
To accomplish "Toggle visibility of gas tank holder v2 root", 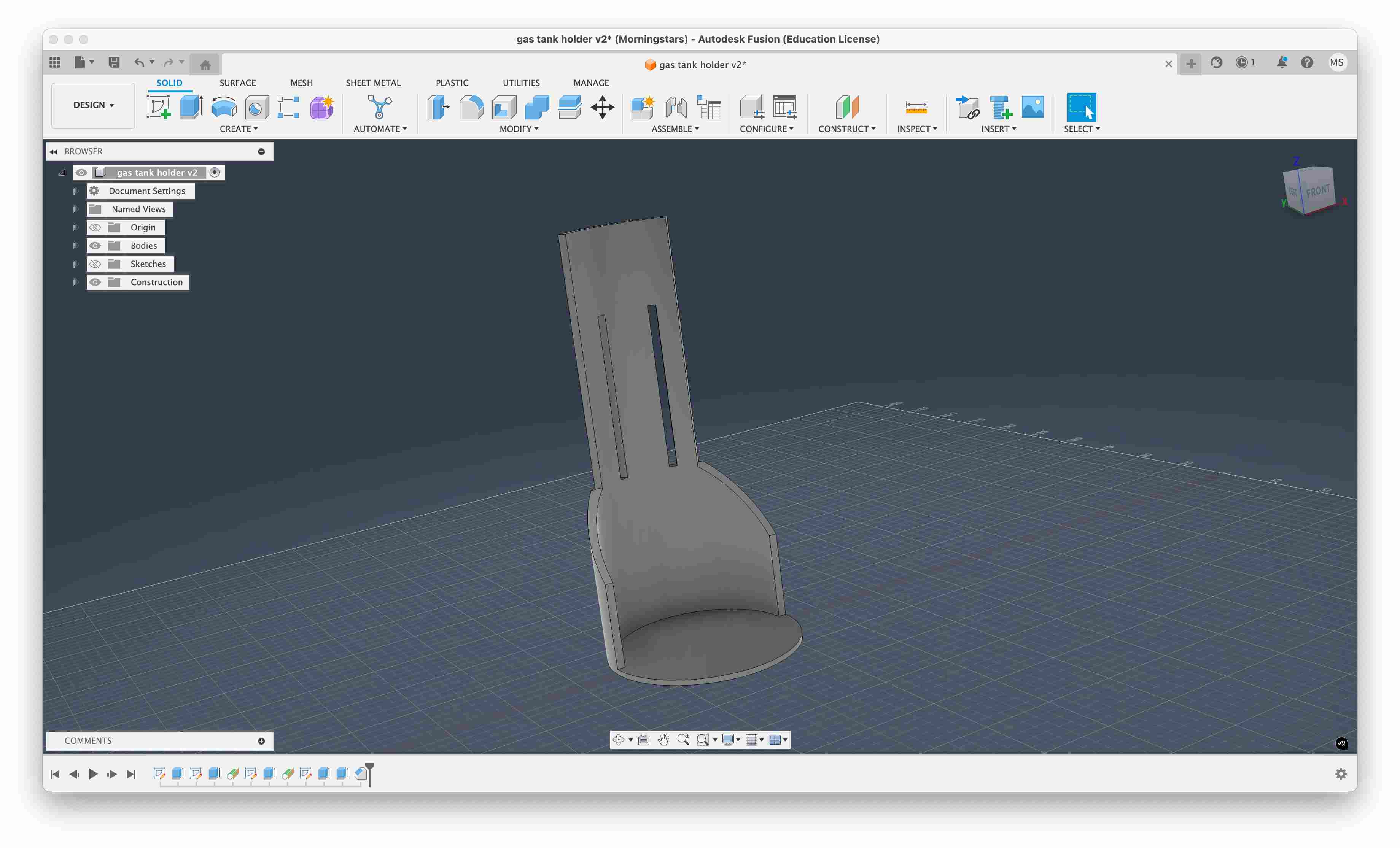I will pyautogui.click(x=81, y=172).
